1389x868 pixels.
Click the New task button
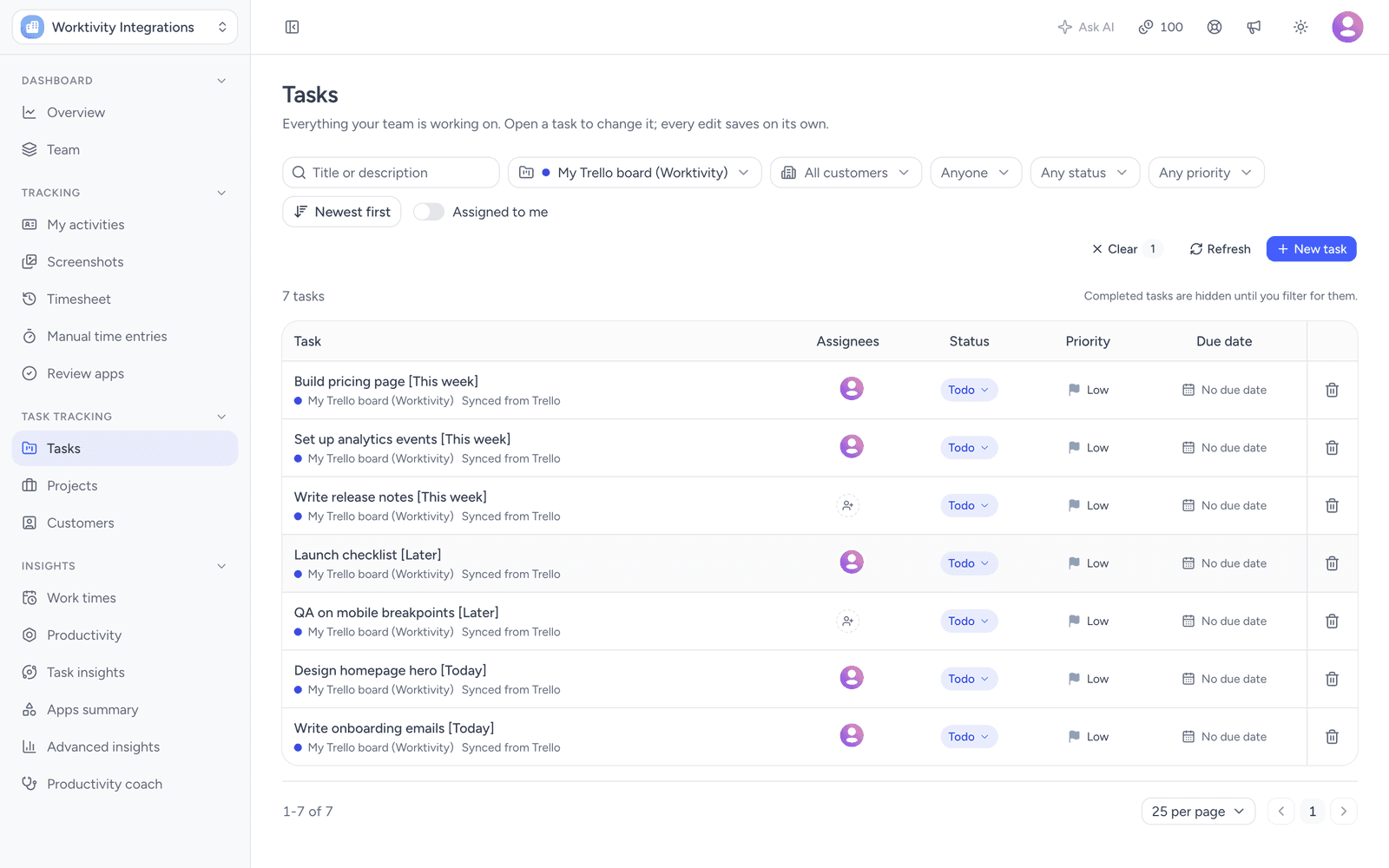(x=1311, y=249)
